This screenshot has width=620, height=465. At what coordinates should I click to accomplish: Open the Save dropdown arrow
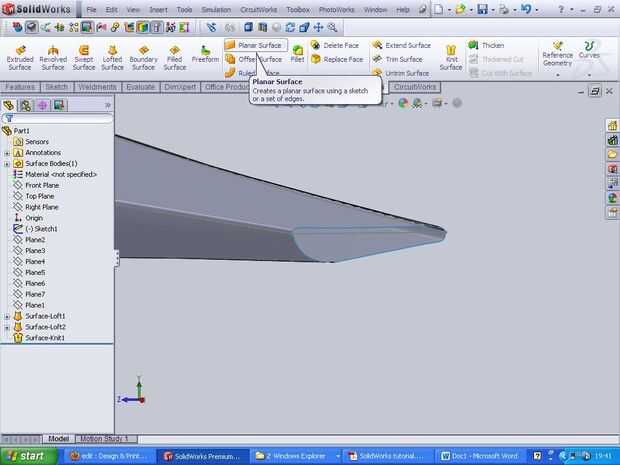tap(493, 9)
